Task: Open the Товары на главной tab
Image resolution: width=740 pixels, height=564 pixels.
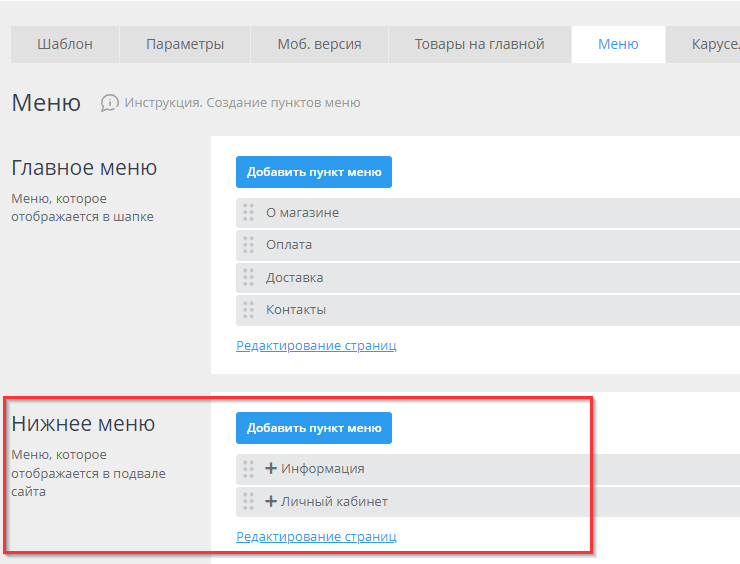Action: pyautogui.click(x=479, y=44)
